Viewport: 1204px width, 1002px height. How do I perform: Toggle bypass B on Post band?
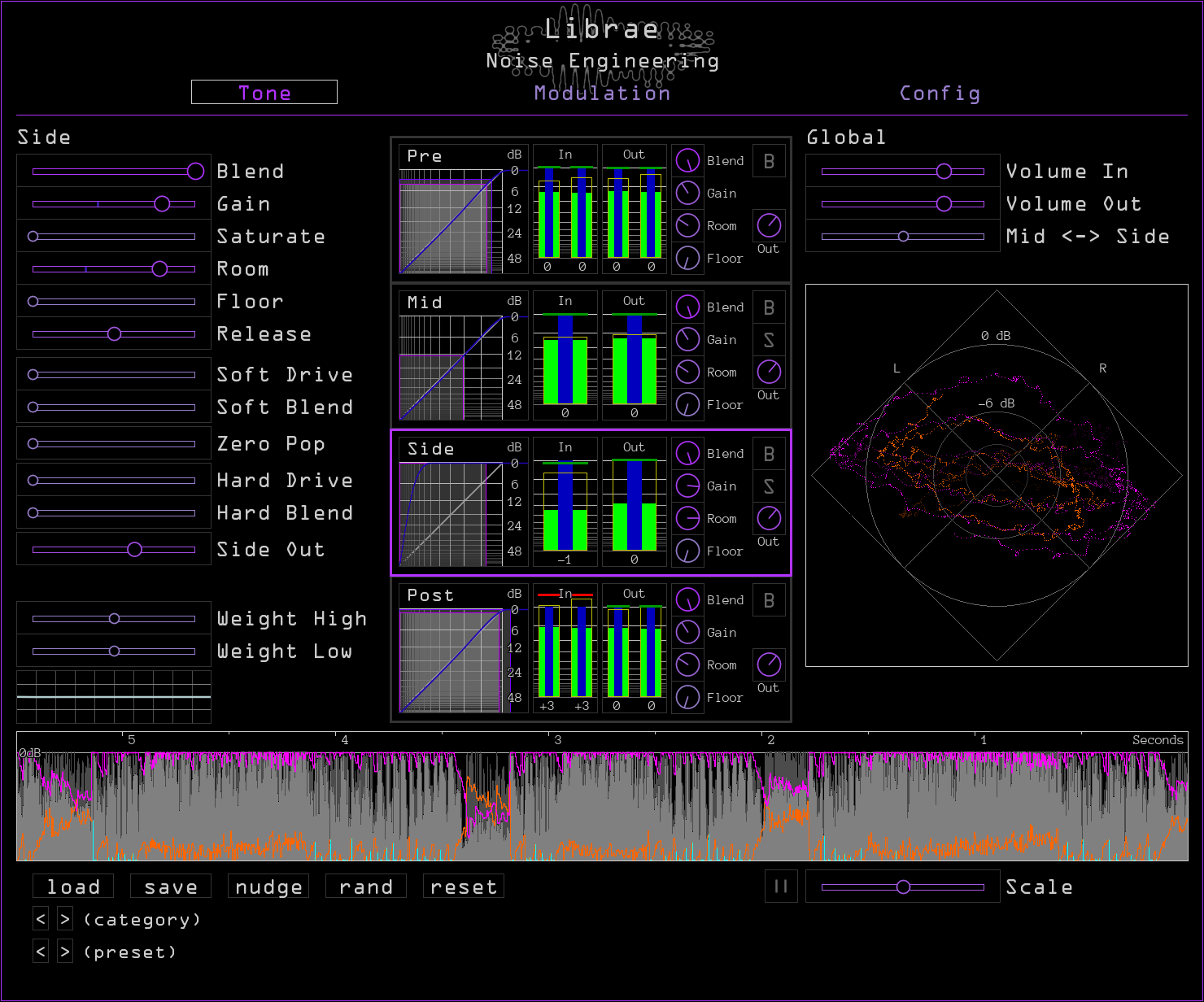coord(769,600)
